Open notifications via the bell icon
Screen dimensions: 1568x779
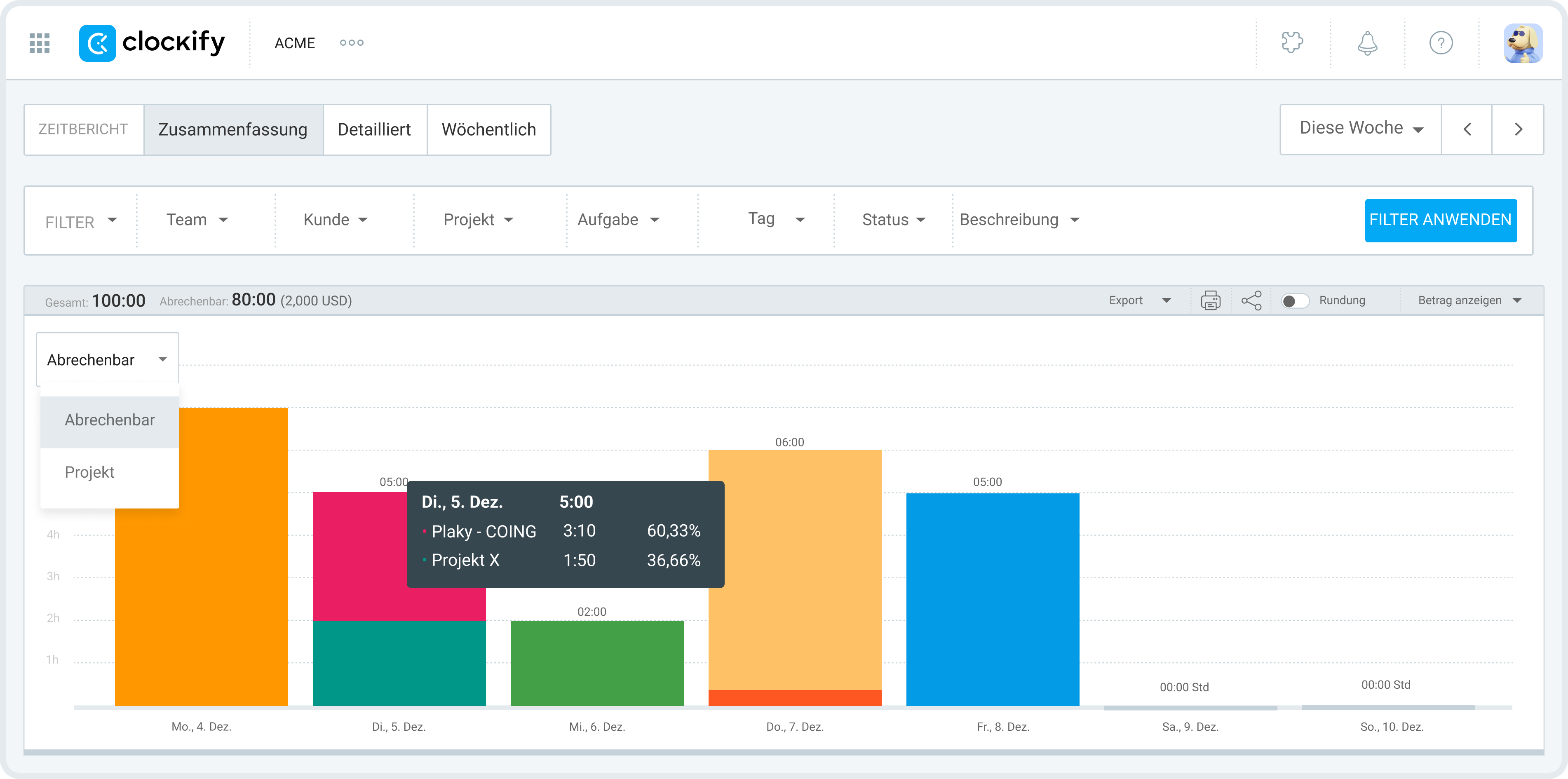pyautogui.click(x=1367, y=42)
